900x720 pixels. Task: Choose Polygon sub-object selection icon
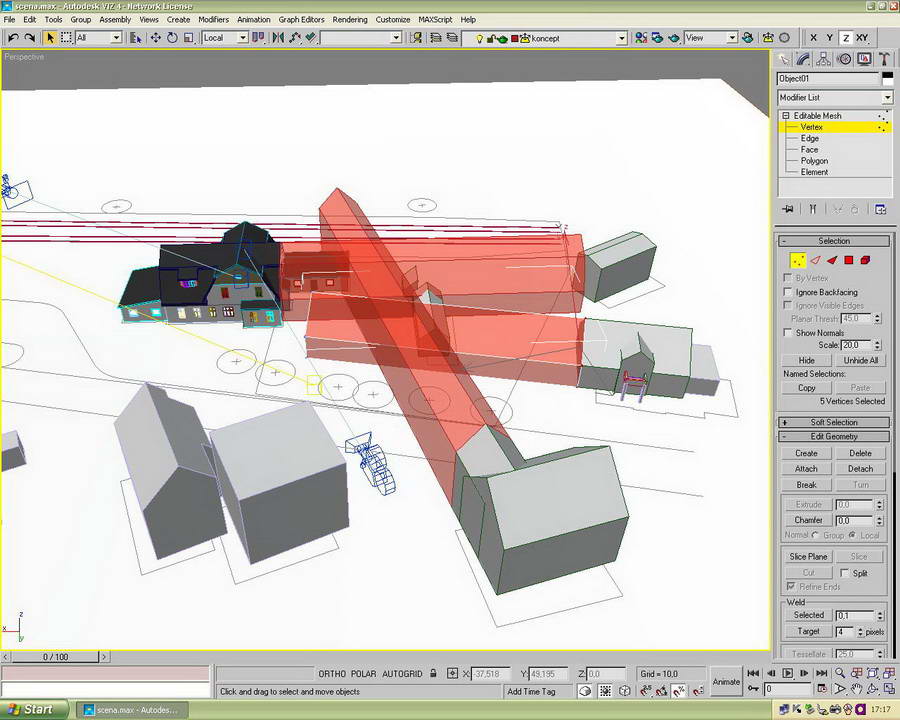pos(848,260)
